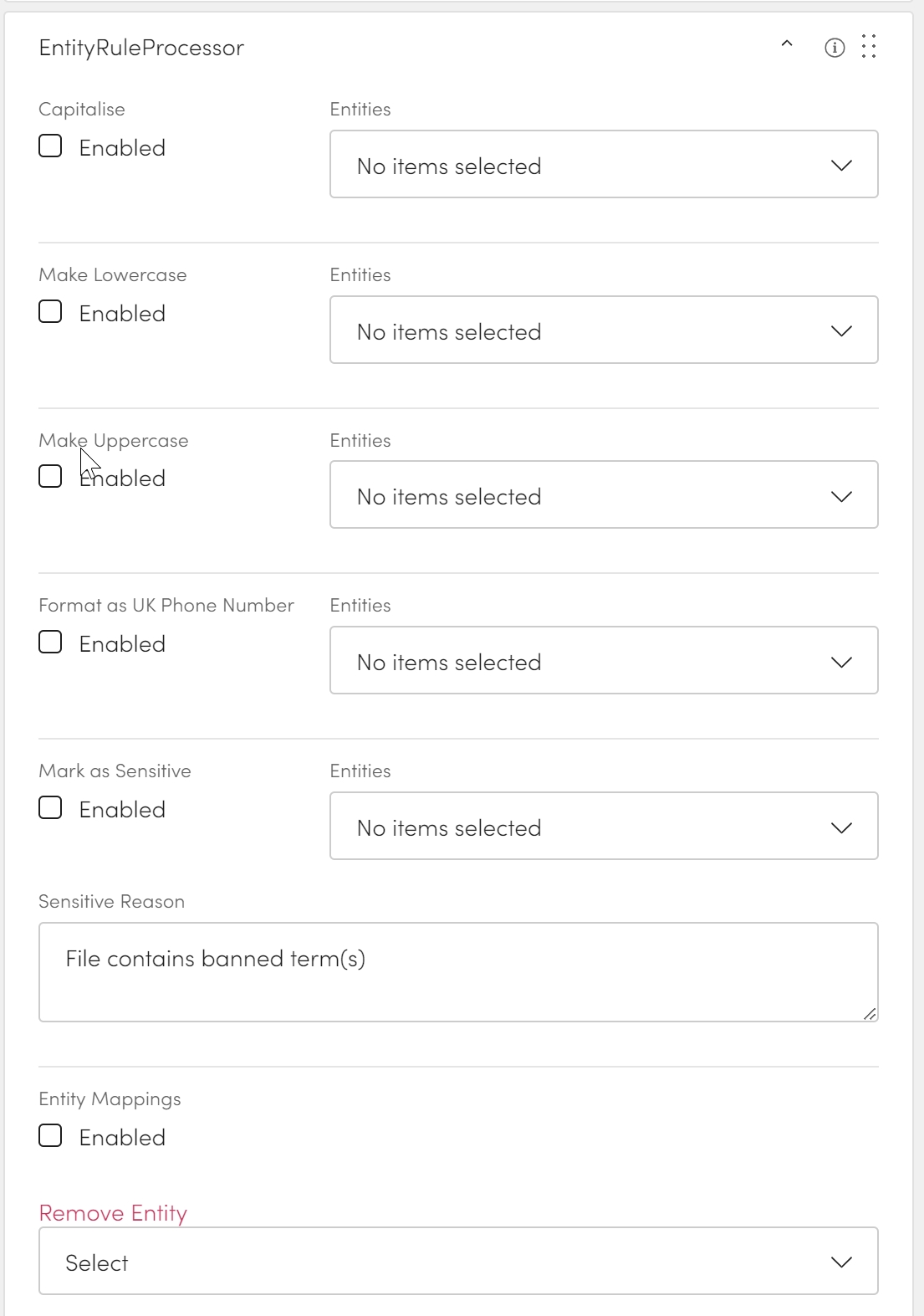The width and height of the screenshot is (924, 1316).
Task: Enable the Capitalise checkbox
Action: tap(51, 146)
